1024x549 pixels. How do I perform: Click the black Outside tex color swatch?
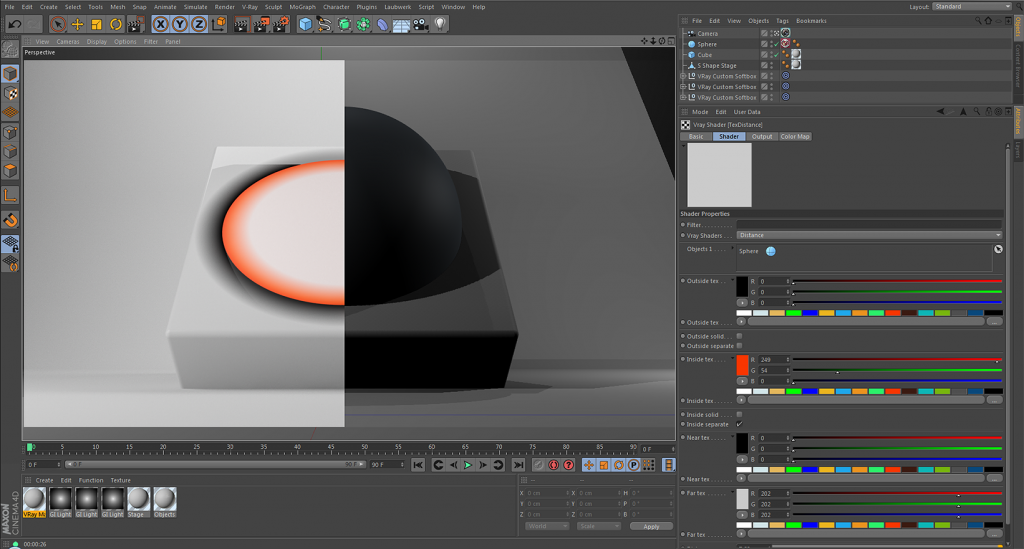(743, 287)
